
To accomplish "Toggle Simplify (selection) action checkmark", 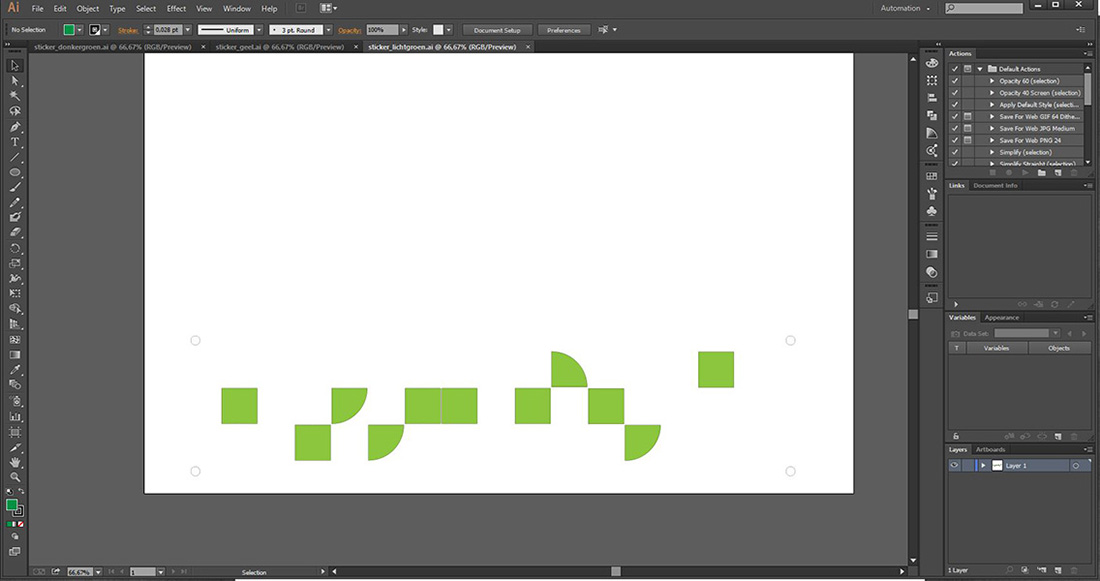I will [955, 152].
